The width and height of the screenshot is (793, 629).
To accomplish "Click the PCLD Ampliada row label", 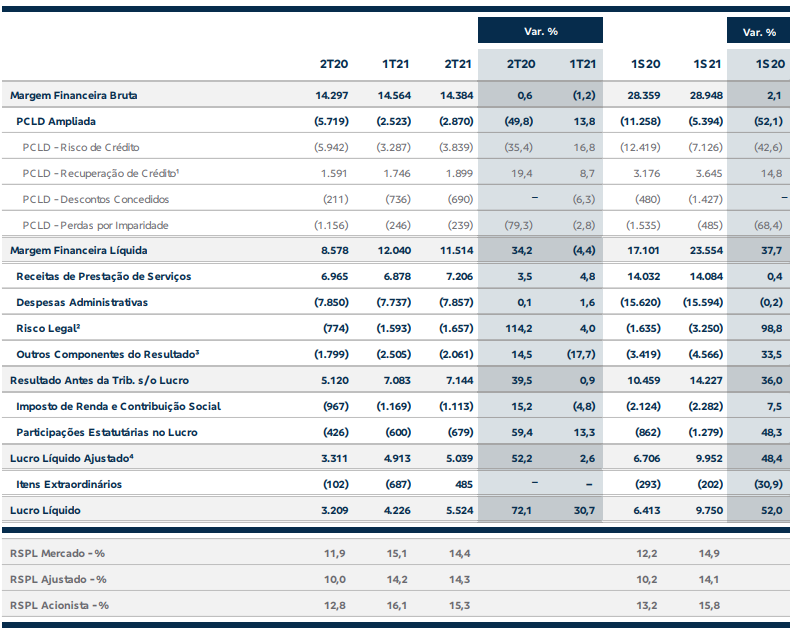I will coord(56,121).
